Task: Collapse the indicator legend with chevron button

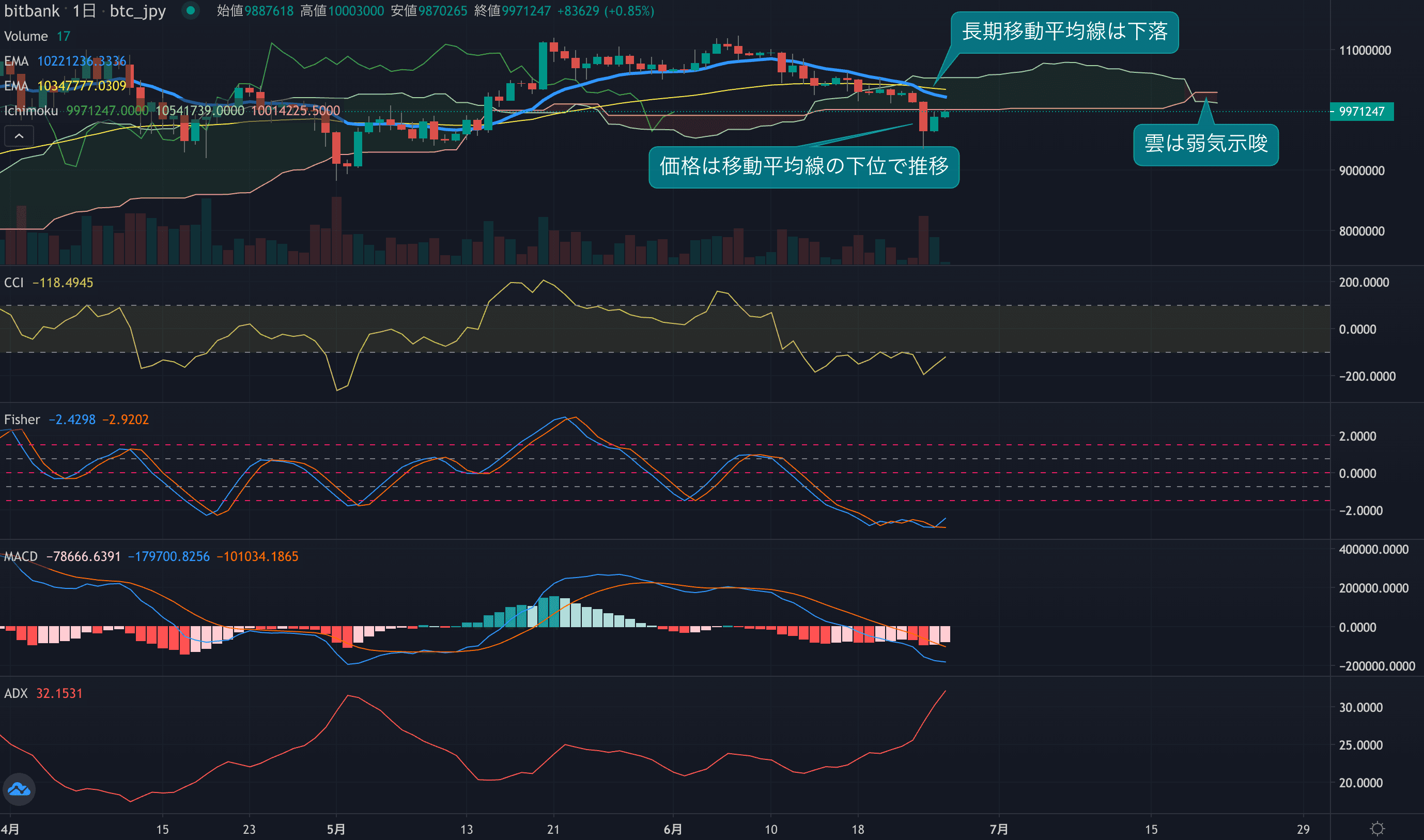Action: point(19,136)
